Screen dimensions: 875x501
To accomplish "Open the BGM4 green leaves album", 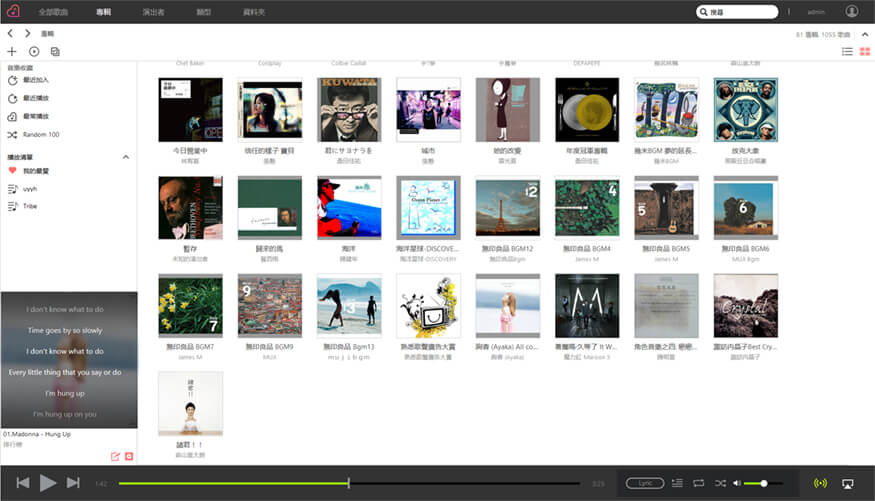I will tap(586, 208).
